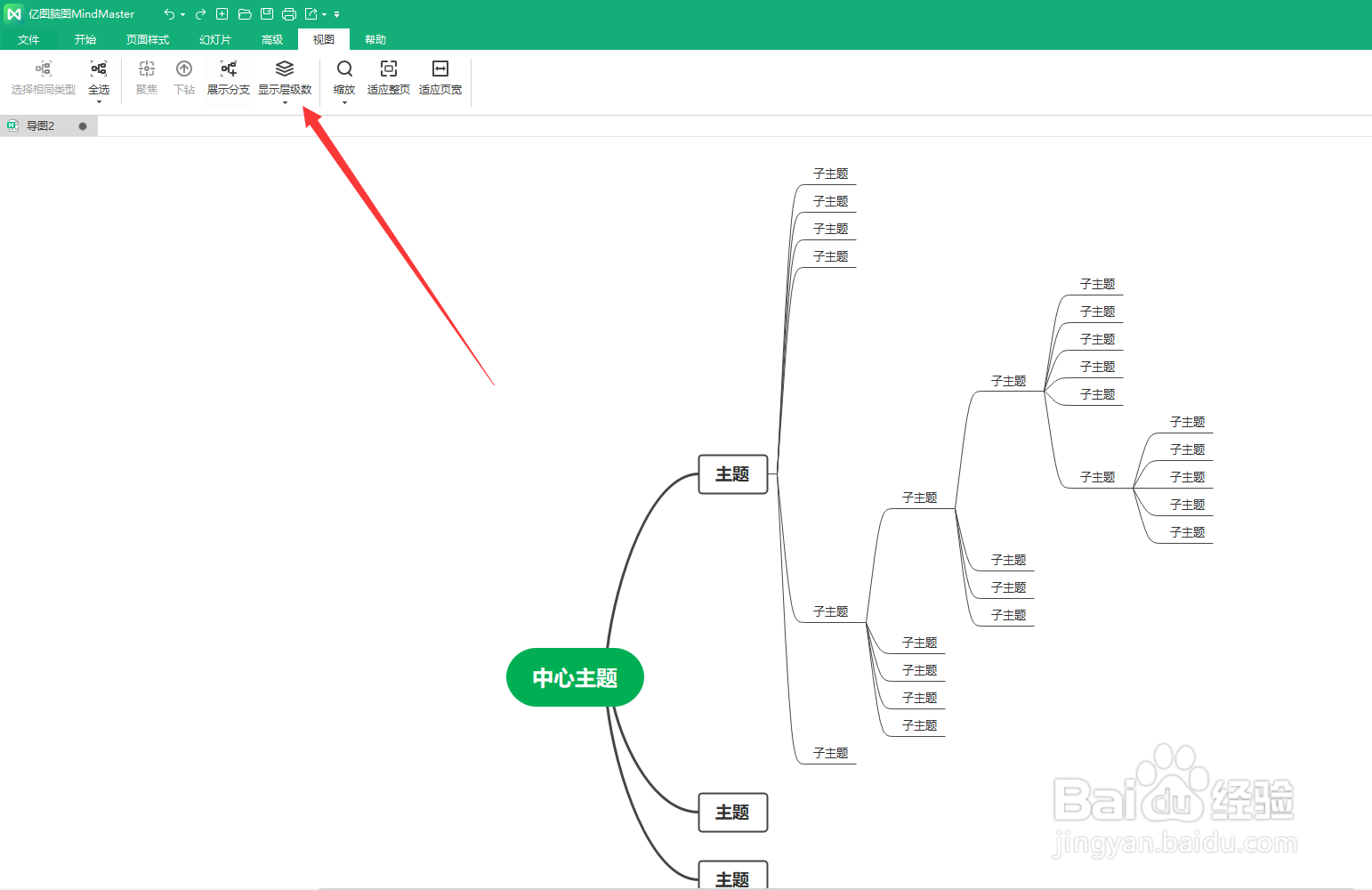Click the dot on the 导图2 tab
The width and height of the screenshot is (1372, 890).
point(83,126)
